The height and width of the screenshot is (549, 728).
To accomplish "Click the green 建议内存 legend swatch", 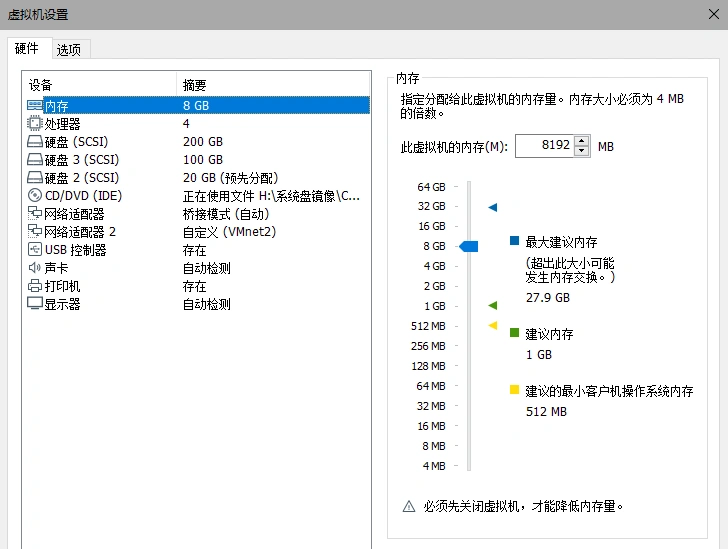I will (x=514, y=333).
